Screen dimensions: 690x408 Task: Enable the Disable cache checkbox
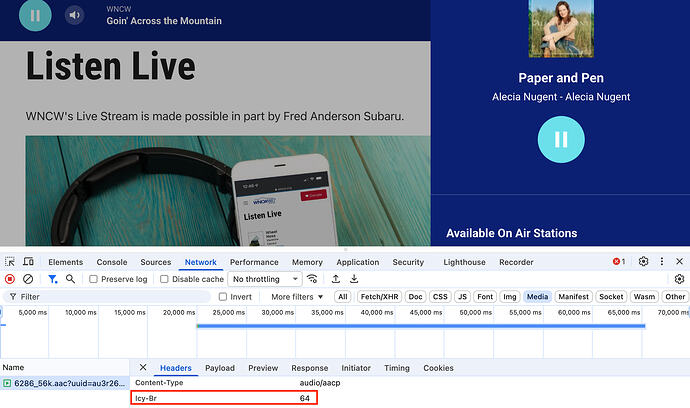(x=164, y=279)
